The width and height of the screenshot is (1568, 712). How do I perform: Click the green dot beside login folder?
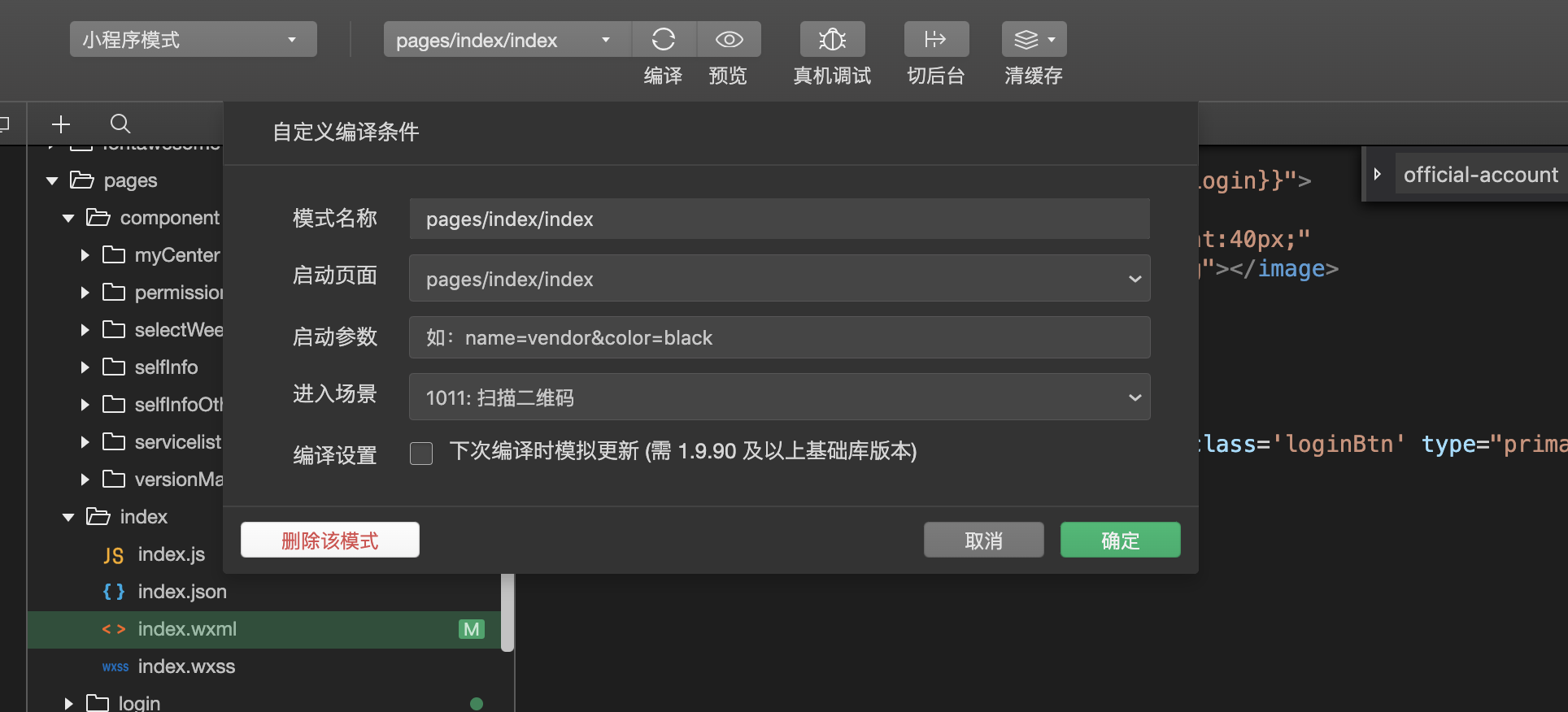coord(477,704)
